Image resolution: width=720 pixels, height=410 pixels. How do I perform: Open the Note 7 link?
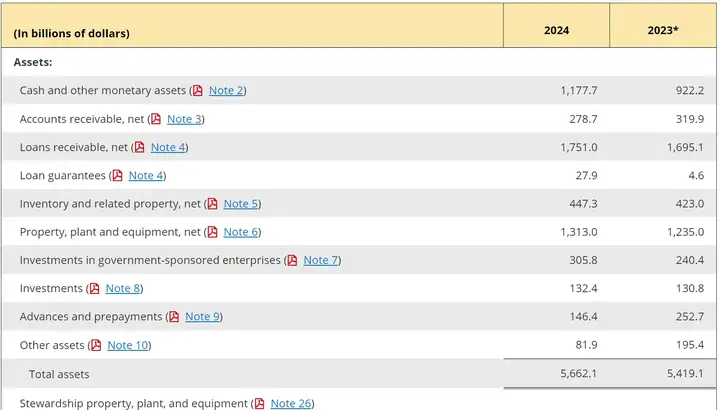321,260
